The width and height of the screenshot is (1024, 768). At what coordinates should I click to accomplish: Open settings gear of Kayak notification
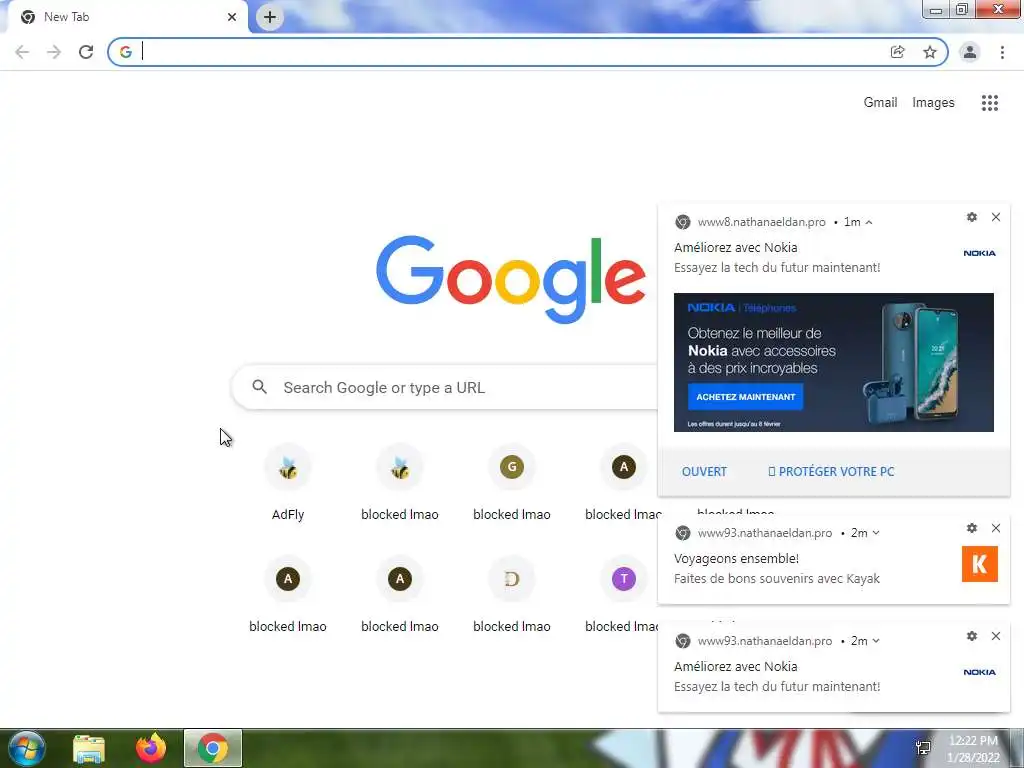pos(972,528)
